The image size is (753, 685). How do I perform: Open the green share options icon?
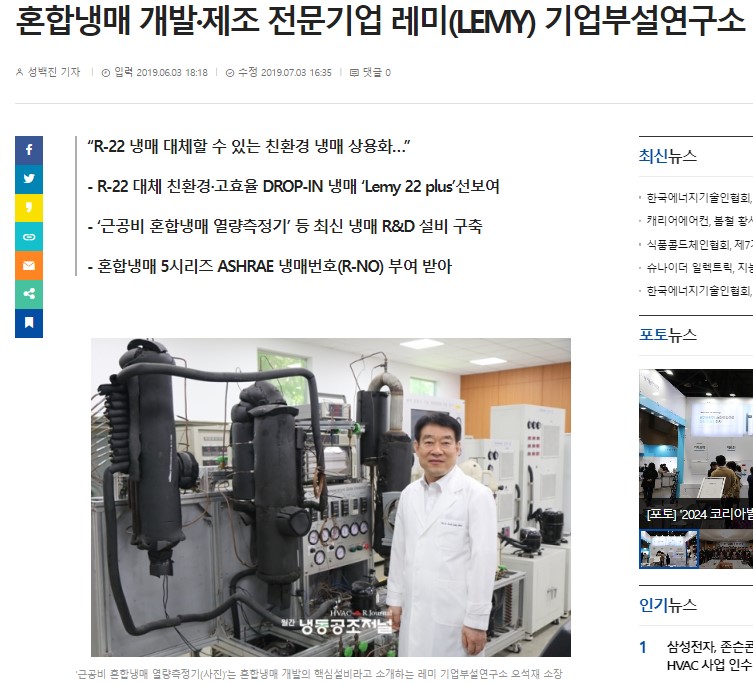click(x=29, y=294)
